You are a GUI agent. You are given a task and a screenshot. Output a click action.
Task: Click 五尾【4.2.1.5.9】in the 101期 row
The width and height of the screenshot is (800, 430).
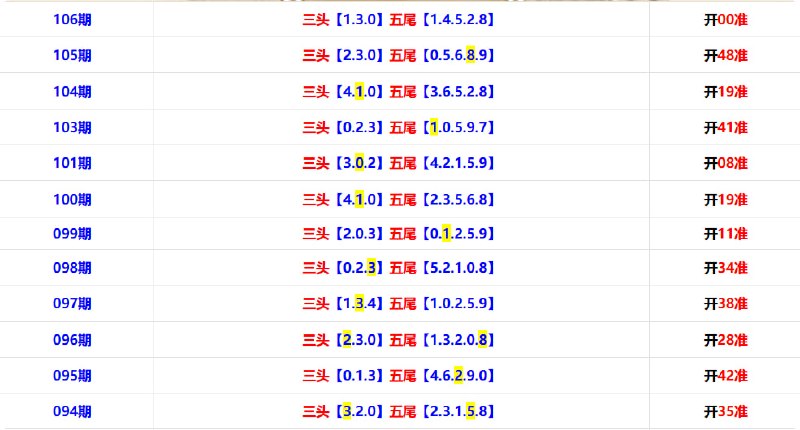click(x=442, y=163)
